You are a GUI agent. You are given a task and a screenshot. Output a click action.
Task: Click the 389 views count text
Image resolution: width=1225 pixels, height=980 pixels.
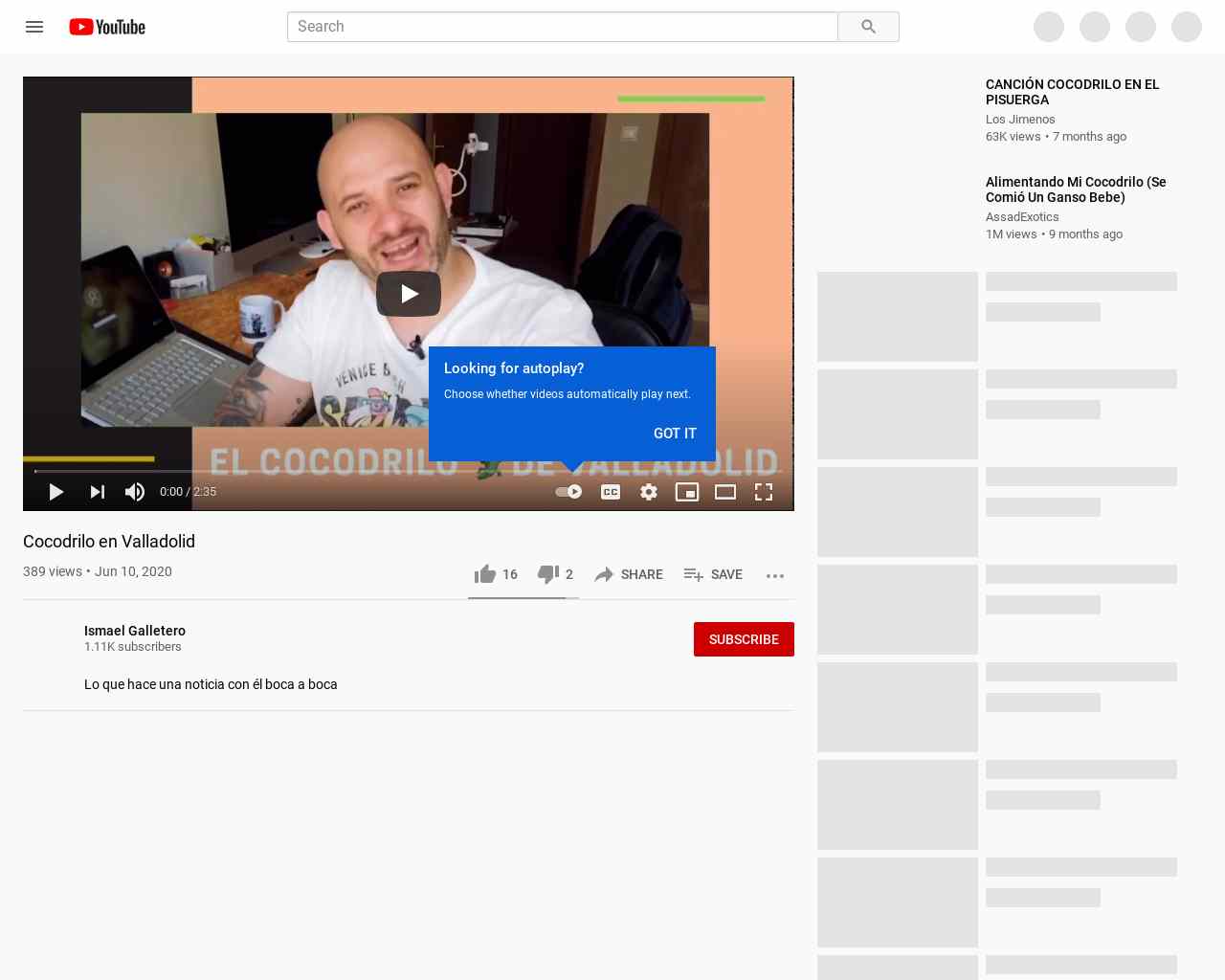(53, 571)
